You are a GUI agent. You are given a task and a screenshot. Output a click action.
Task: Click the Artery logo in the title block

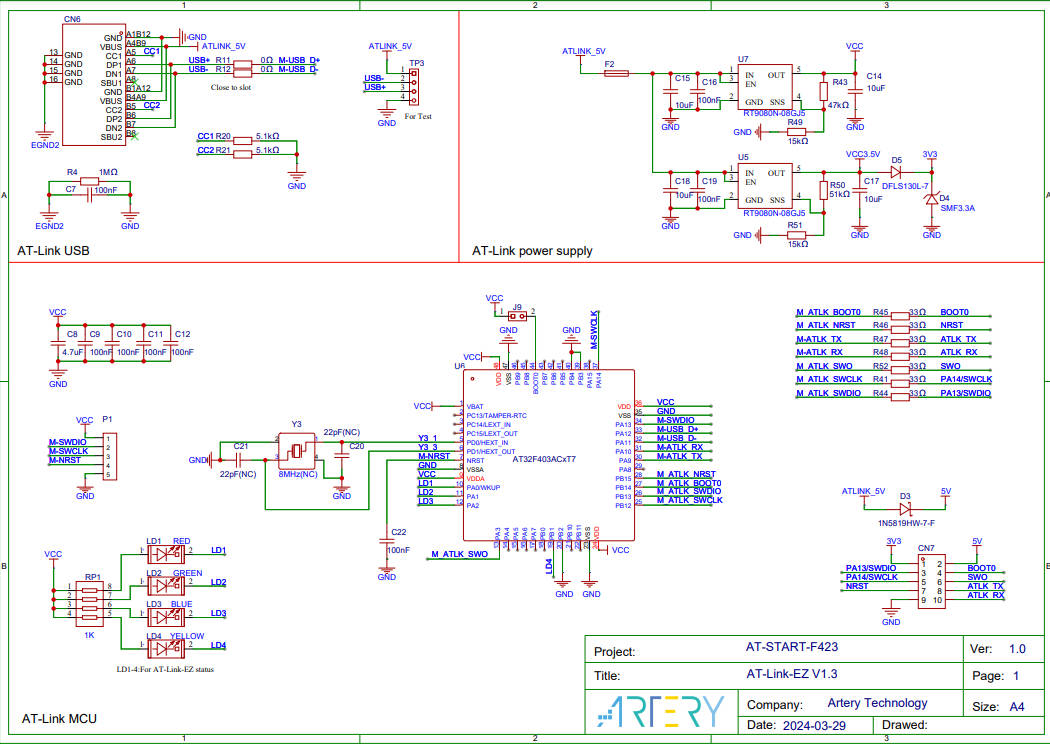point(660,711)
